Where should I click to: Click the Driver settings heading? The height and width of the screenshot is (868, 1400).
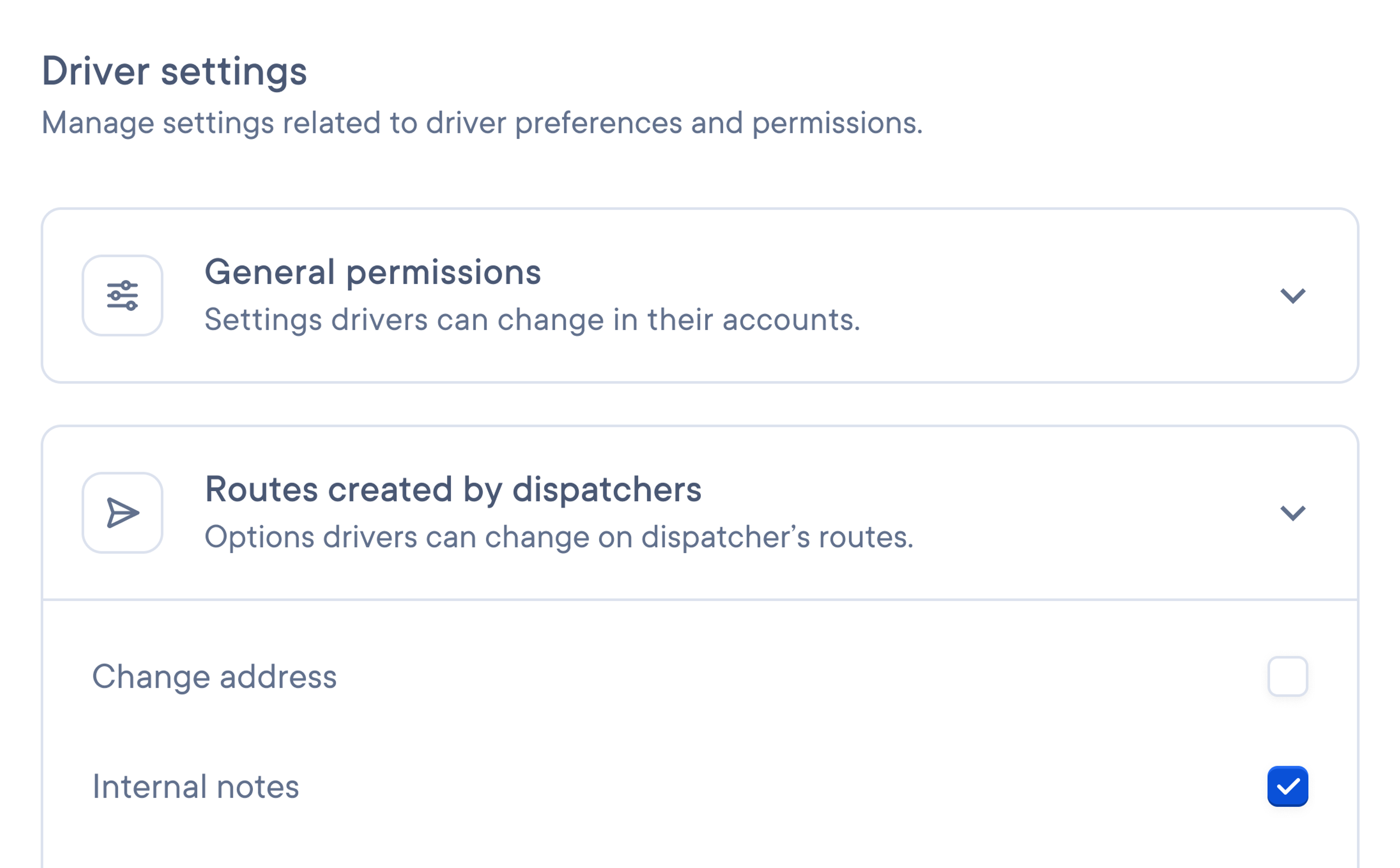pyautogui.click(x=176, y=71)
